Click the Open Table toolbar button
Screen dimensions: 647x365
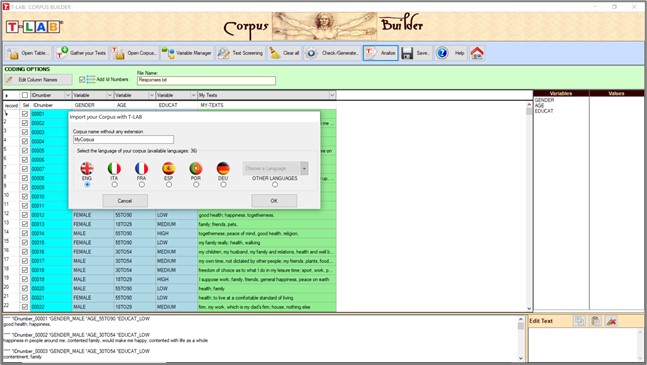point(28,53)
